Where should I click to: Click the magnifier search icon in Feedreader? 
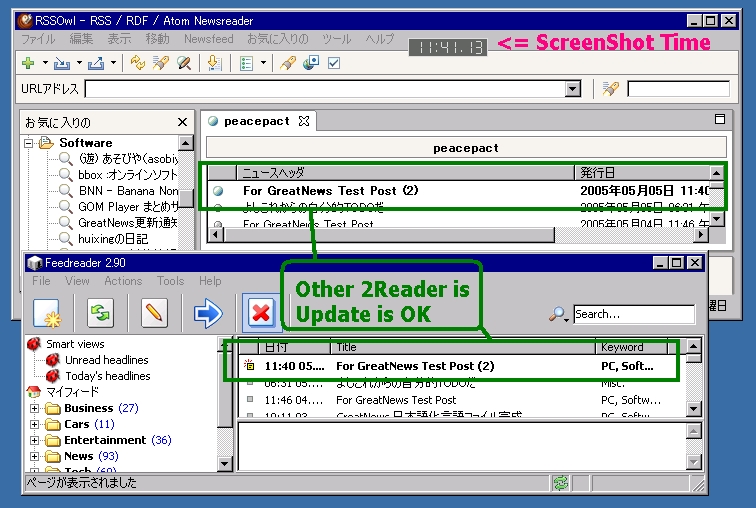[558, 314]
